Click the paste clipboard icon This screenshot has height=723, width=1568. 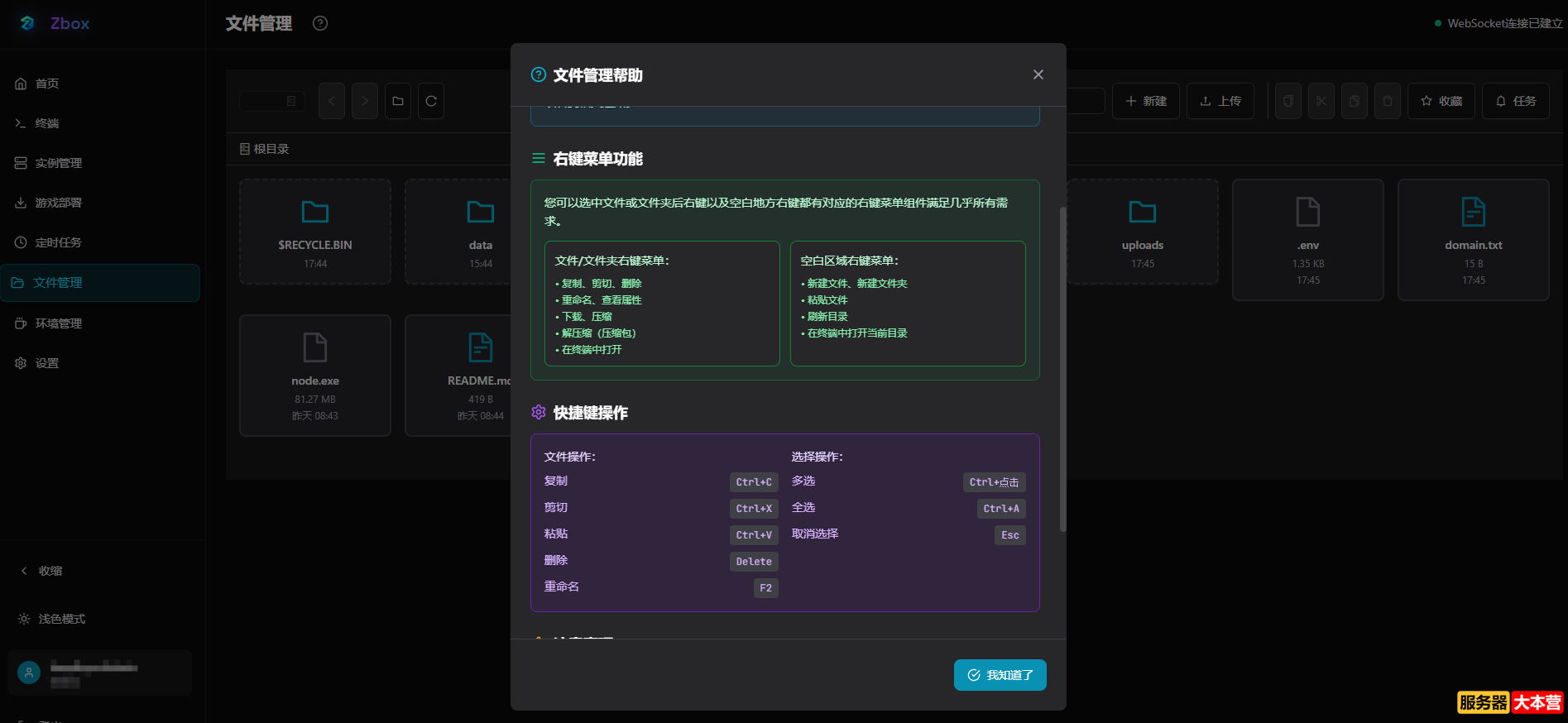click(1355, 101)
